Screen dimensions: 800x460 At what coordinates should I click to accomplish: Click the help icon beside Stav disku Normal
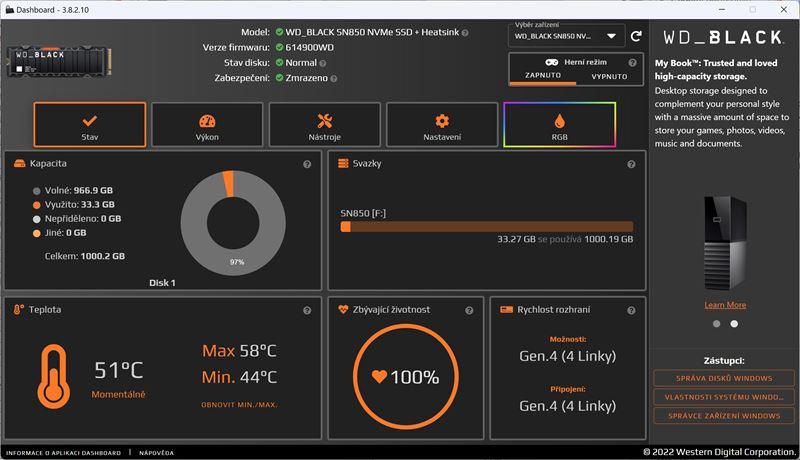(x=322, y=63)
